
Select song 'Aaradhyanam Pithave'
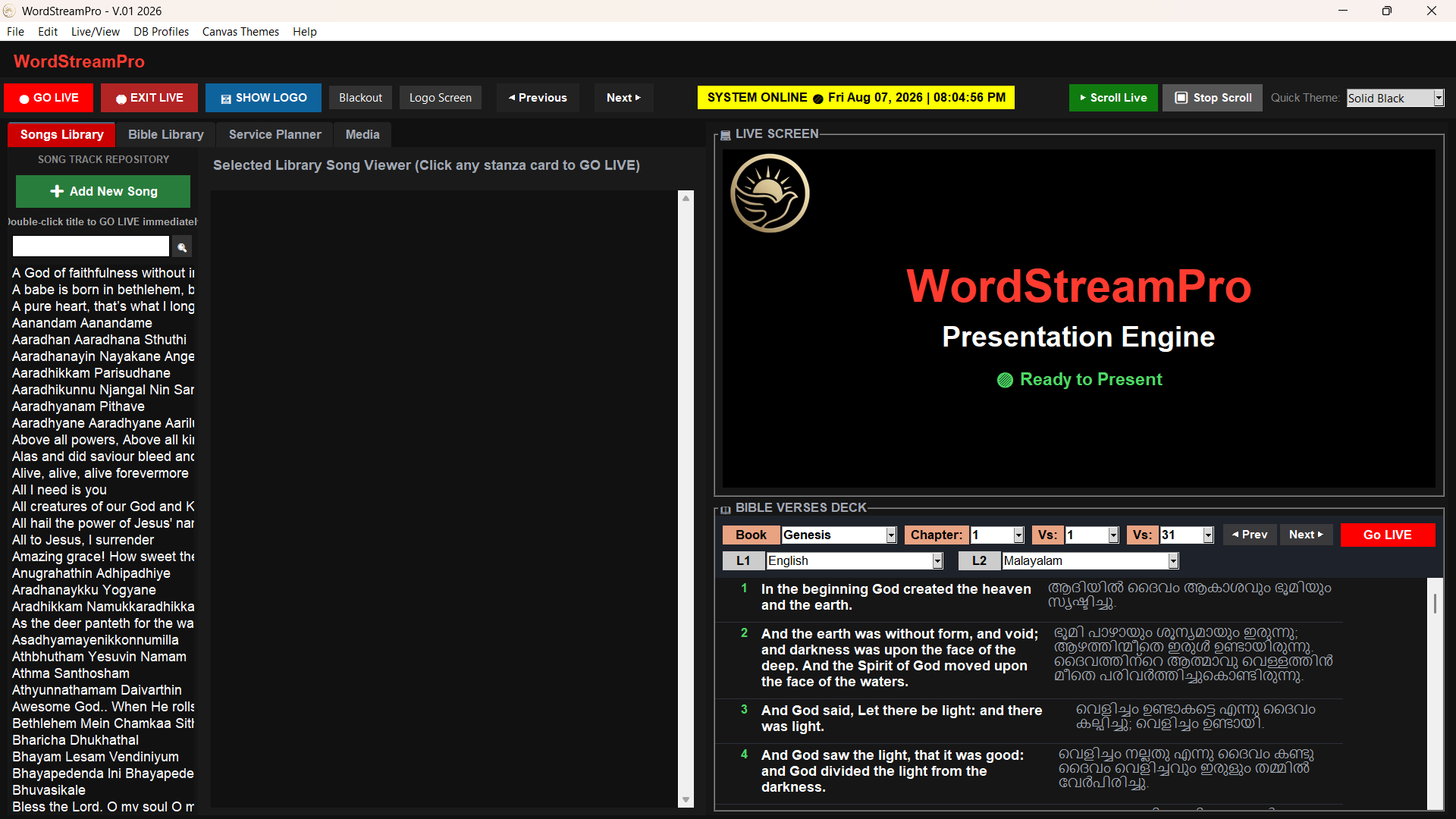tap(78, 406)
